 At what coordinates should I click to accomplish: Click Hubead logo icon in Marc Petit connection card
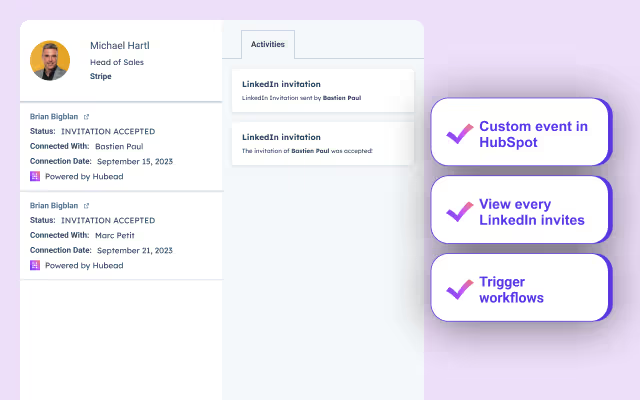pos(36,265)
